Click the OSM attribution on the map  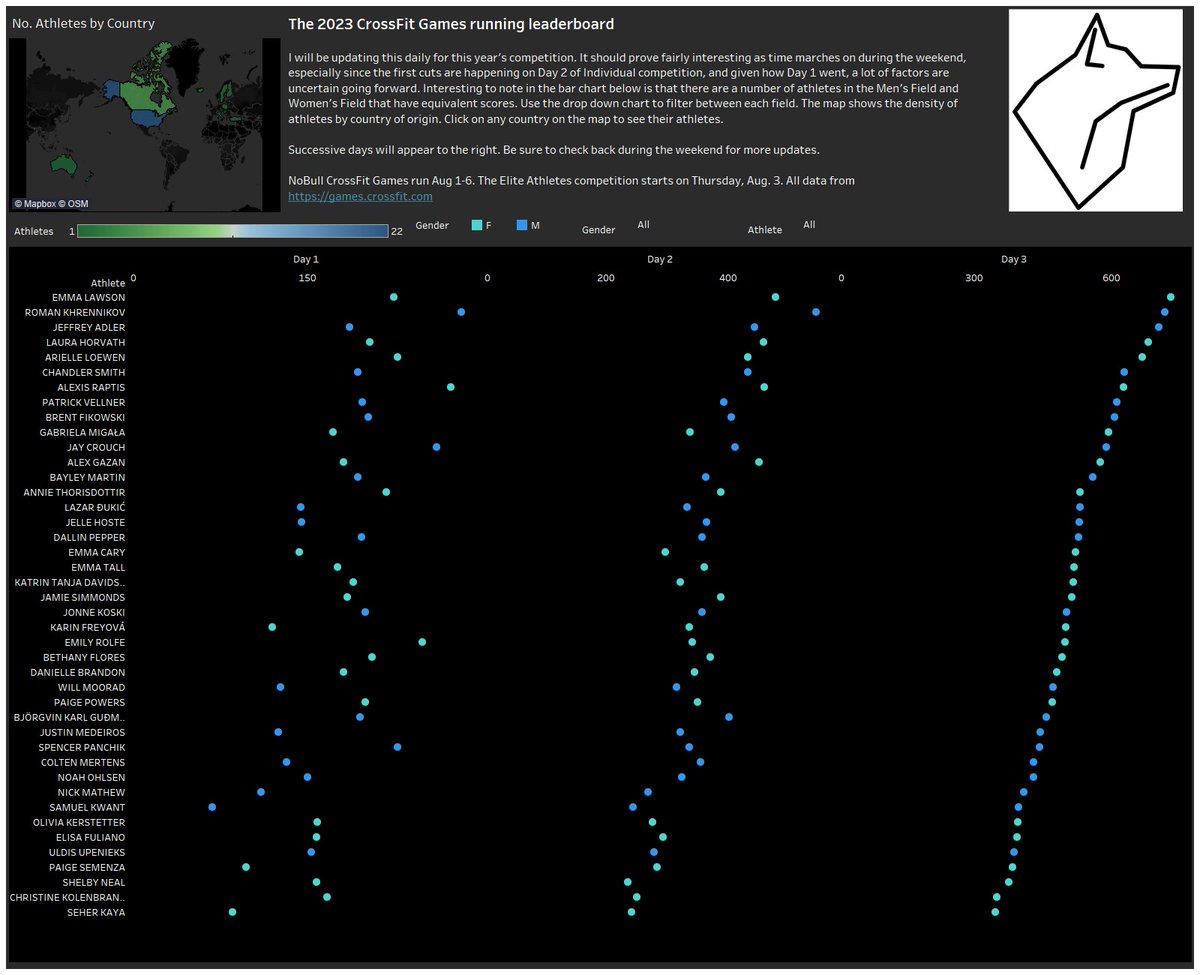coord(73,203)
